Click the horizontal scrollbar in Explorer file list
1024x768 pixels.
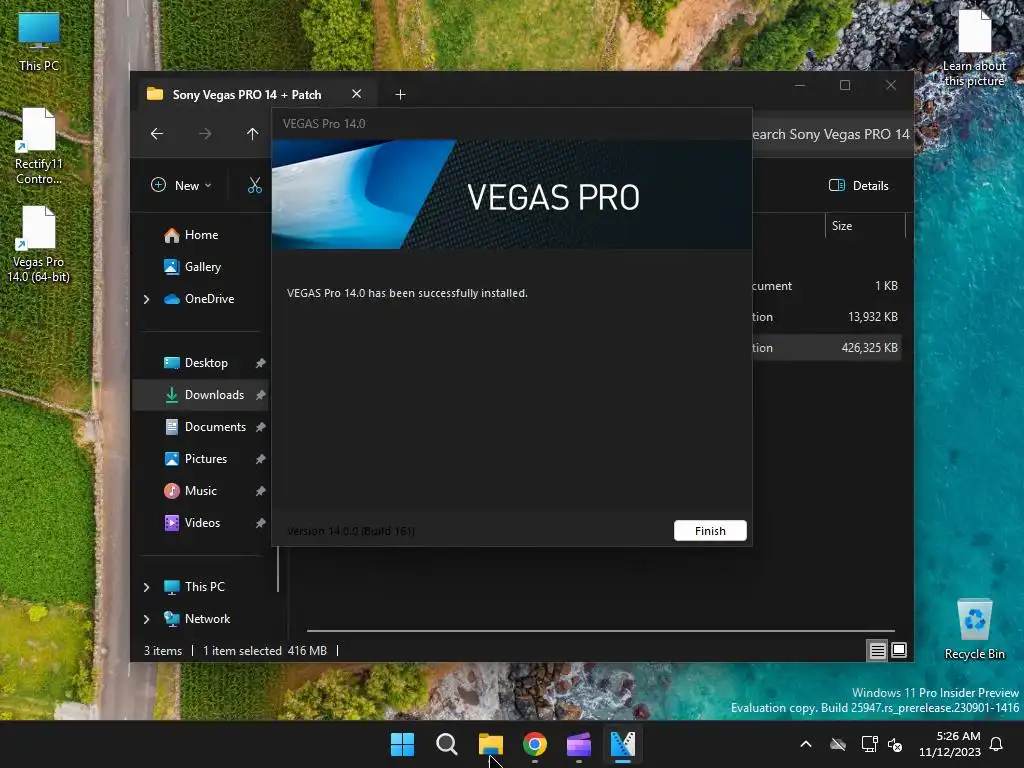coord(601,631)
